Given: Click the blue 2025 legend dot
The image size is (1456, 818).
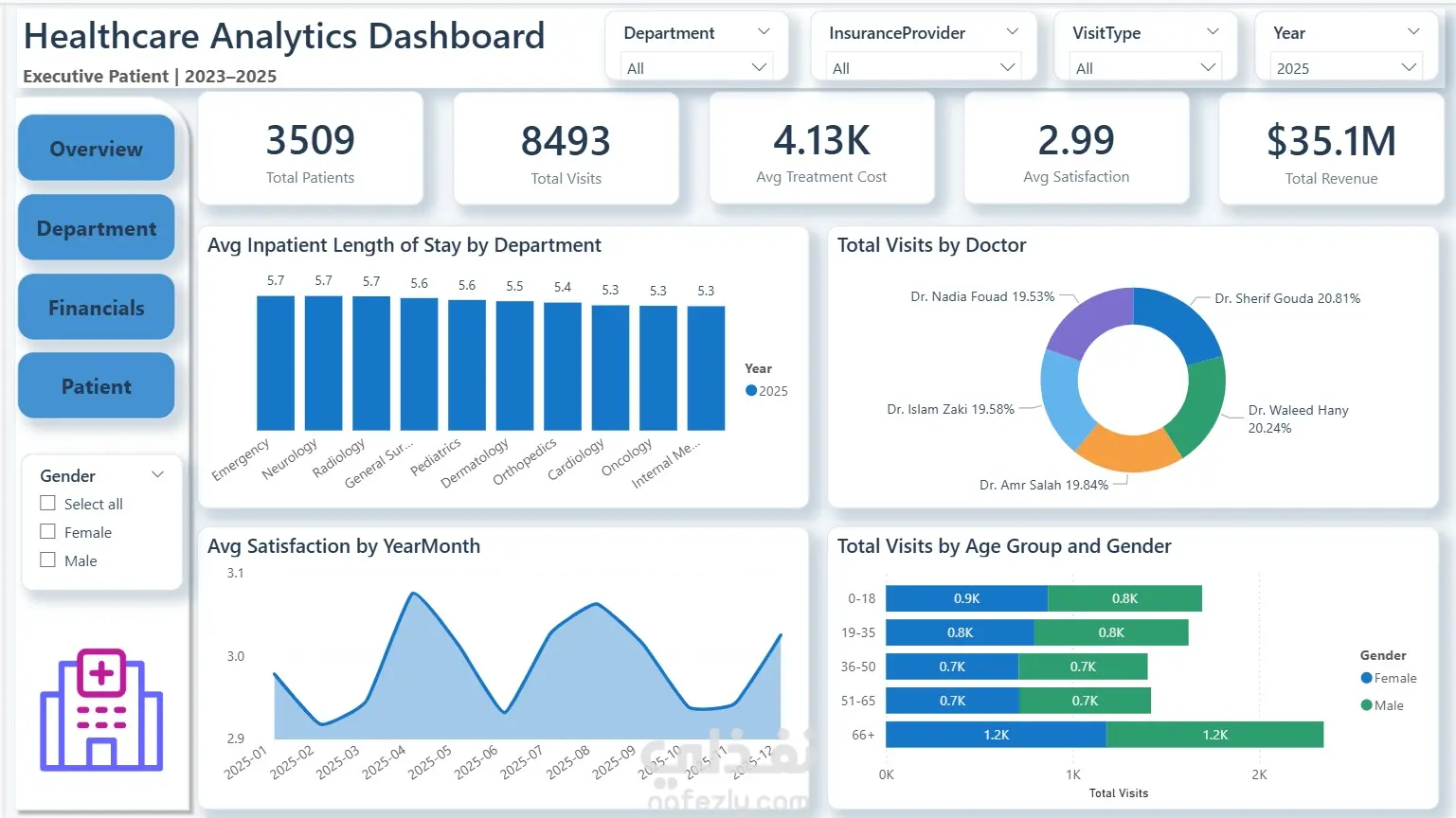Looking at the screenshot, I should [x=751, y=390].
